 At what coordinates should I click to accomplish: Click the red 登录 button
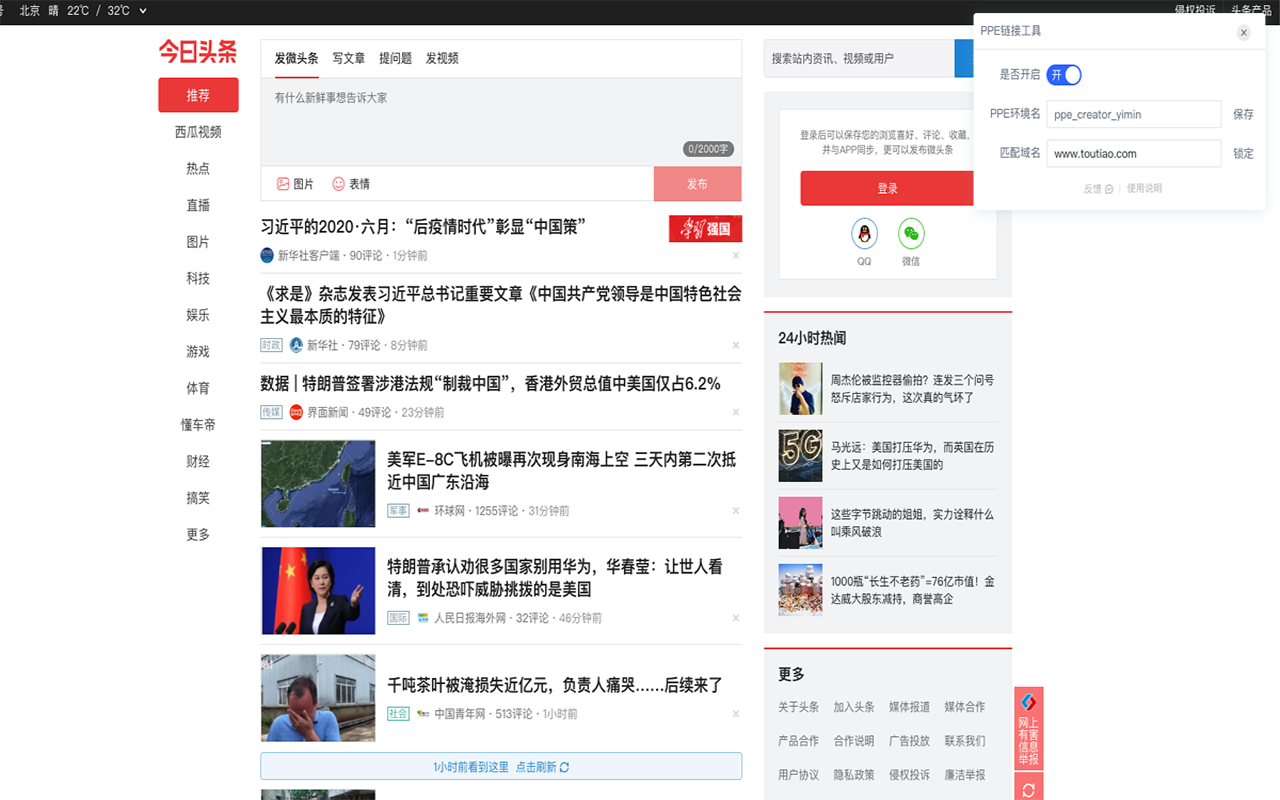[x=887, y=188]
